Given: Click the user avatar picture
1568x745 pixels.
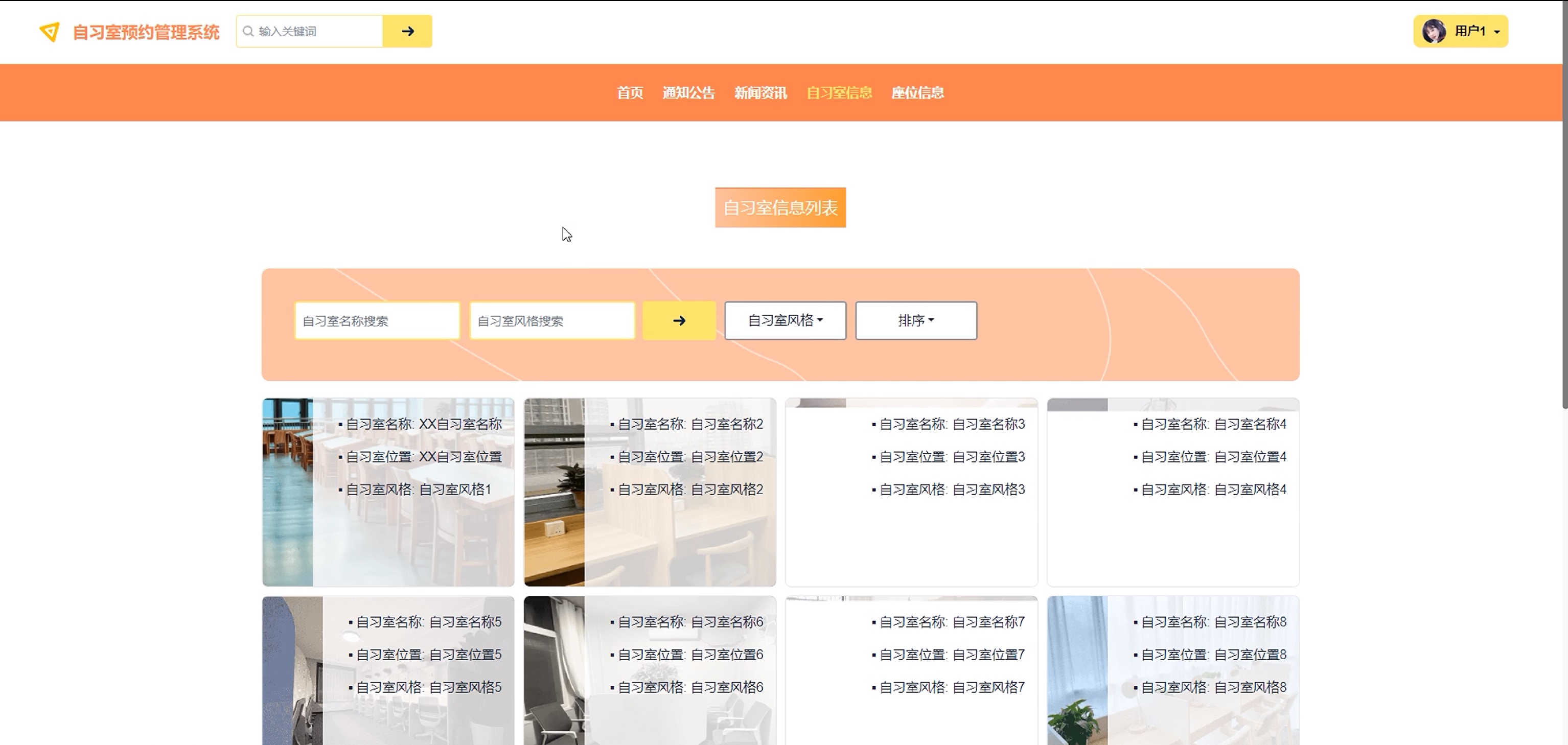Looking at the screenshot, I should 1434,31.
